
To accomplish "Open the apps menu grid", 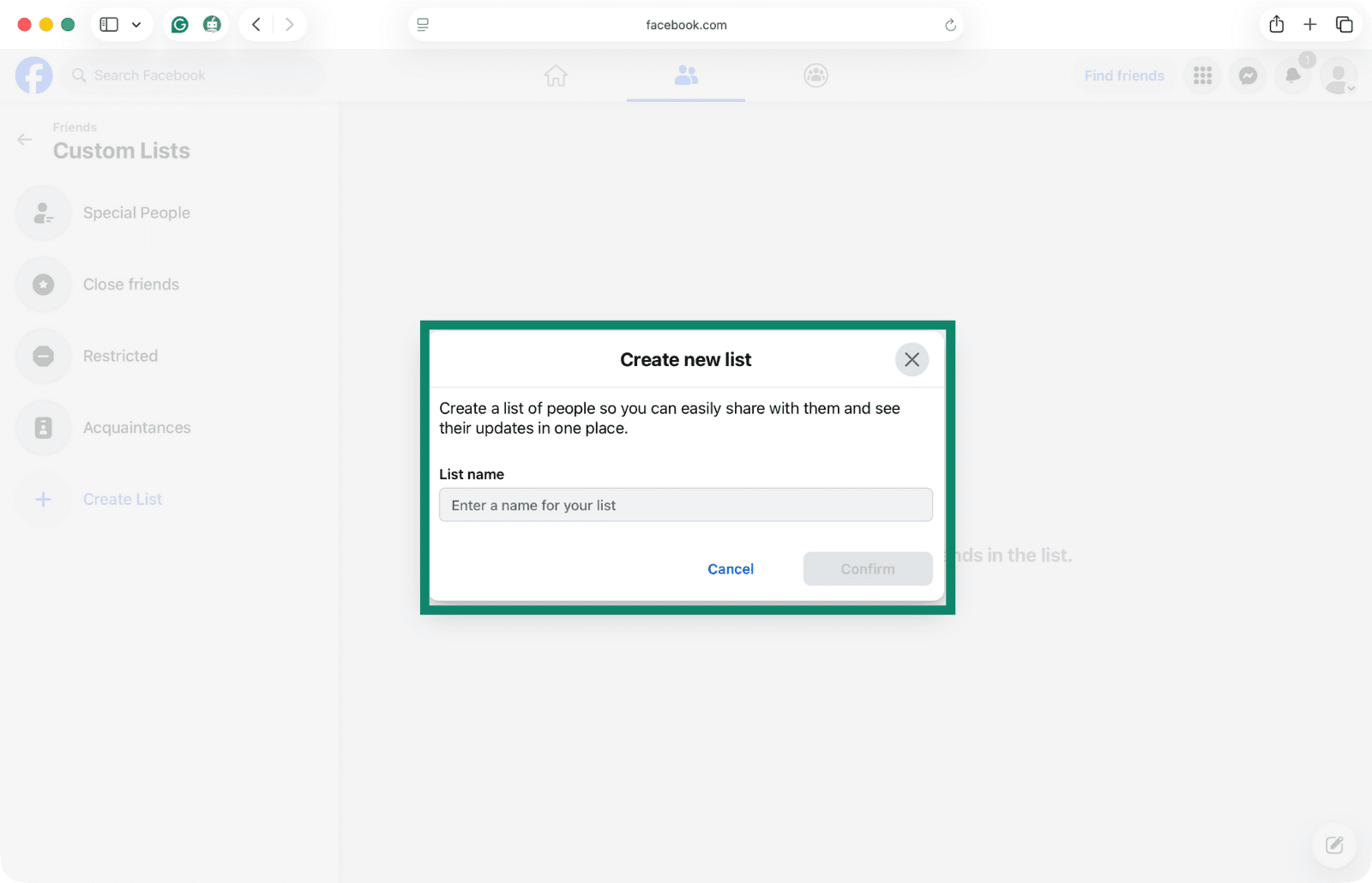I will click(x=1201, y=75).
